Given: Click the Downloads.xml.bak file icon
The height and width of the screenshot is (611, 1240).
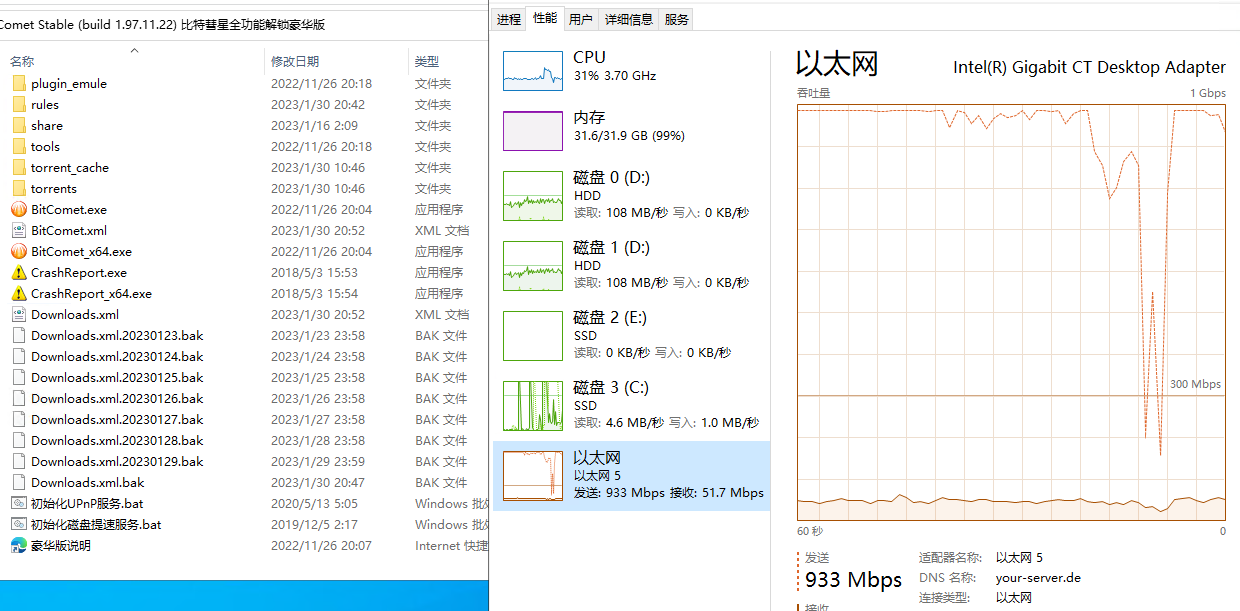Looking at the screenshot, I should tap(19, 483).
